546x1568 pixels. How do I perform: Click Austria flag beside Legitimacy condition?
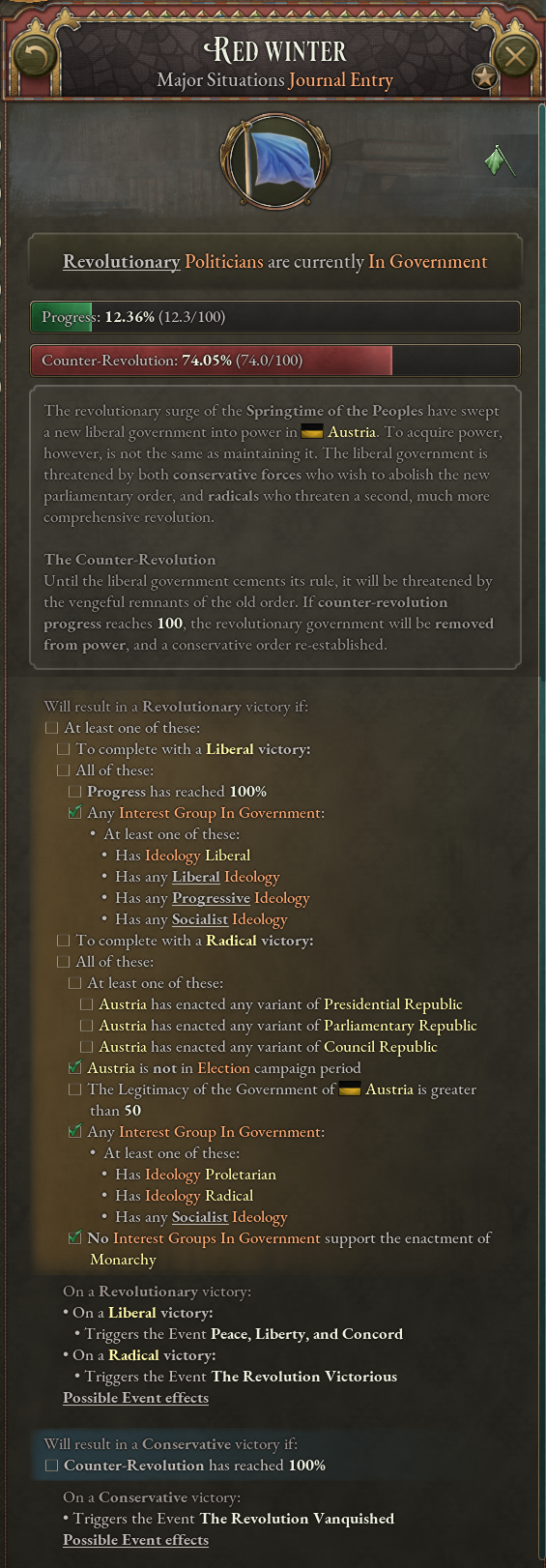coord(350,1089)
